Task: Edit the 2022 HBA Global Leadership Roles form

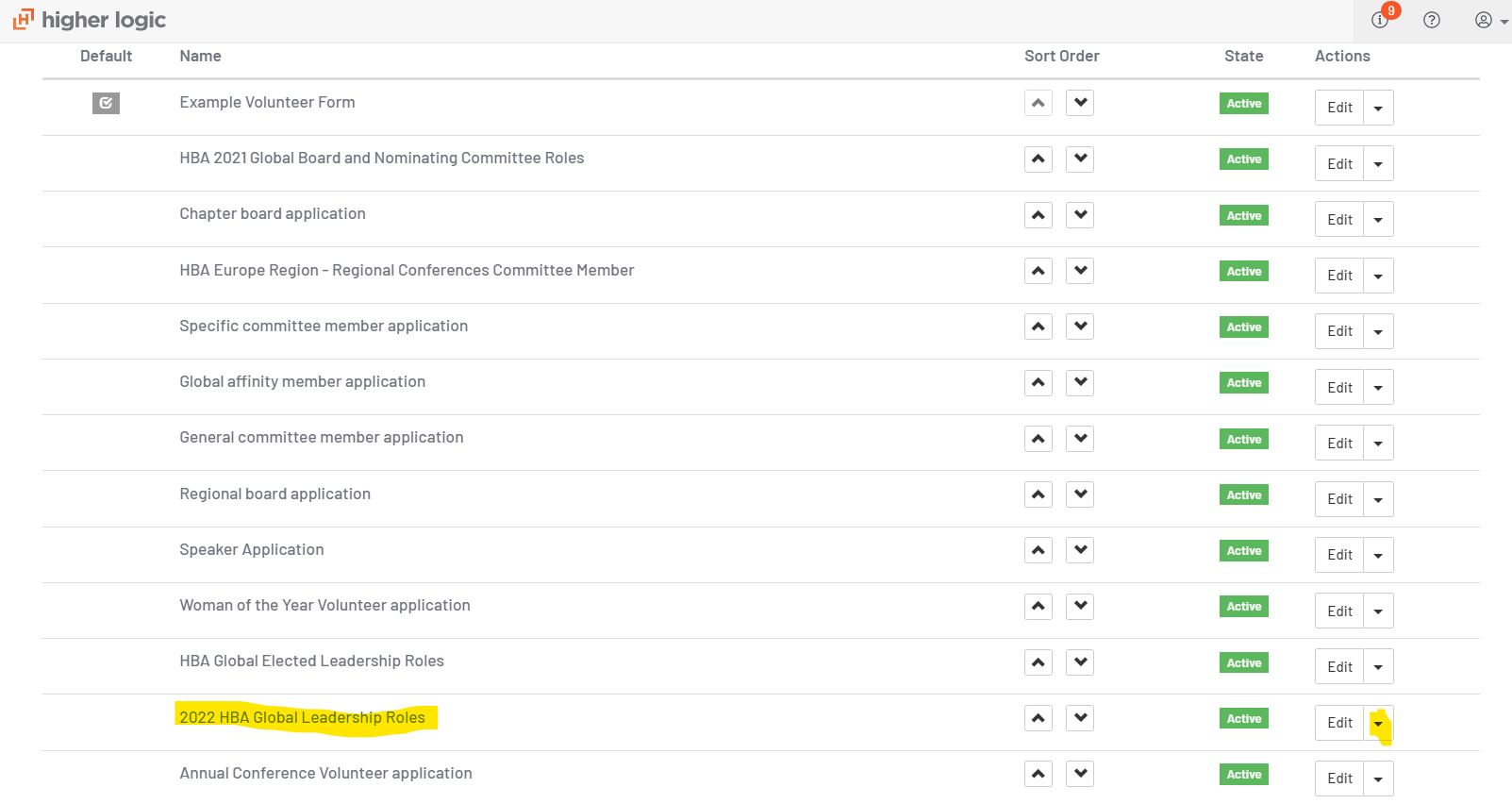Action: pos(1339,723)
